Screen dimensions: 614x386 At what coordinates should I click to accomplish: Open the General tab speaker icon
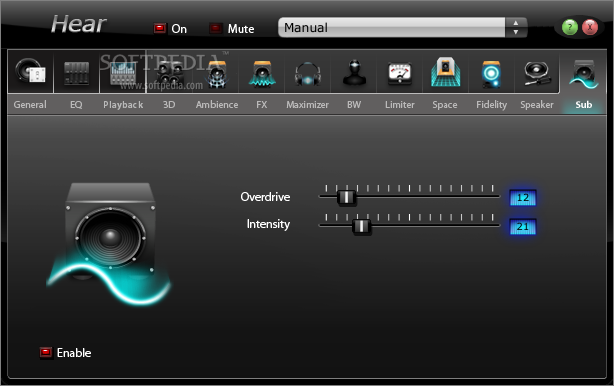[x=31, y=71]
